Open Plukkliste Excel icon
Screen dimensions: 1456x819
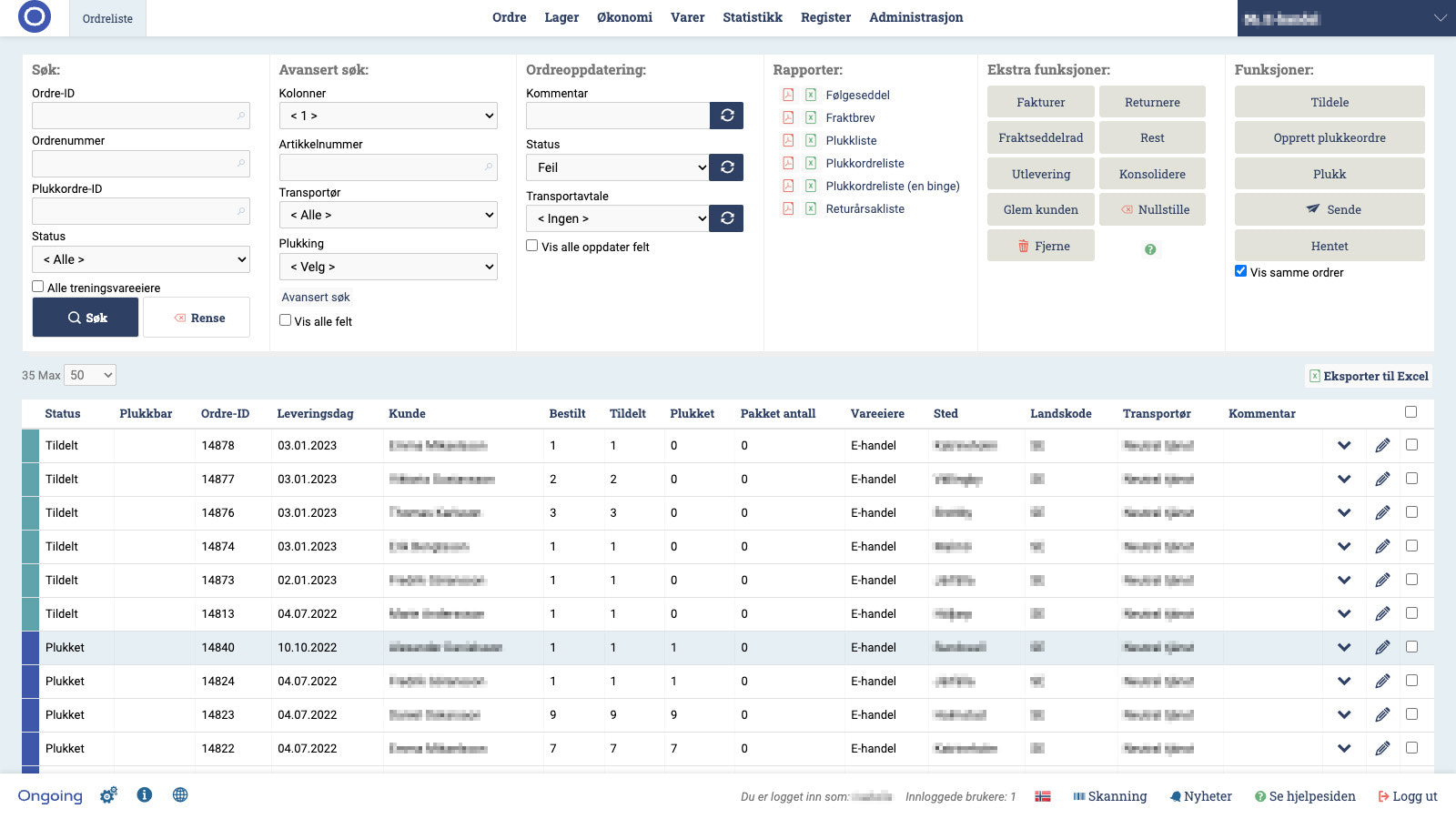pos(810,140)
